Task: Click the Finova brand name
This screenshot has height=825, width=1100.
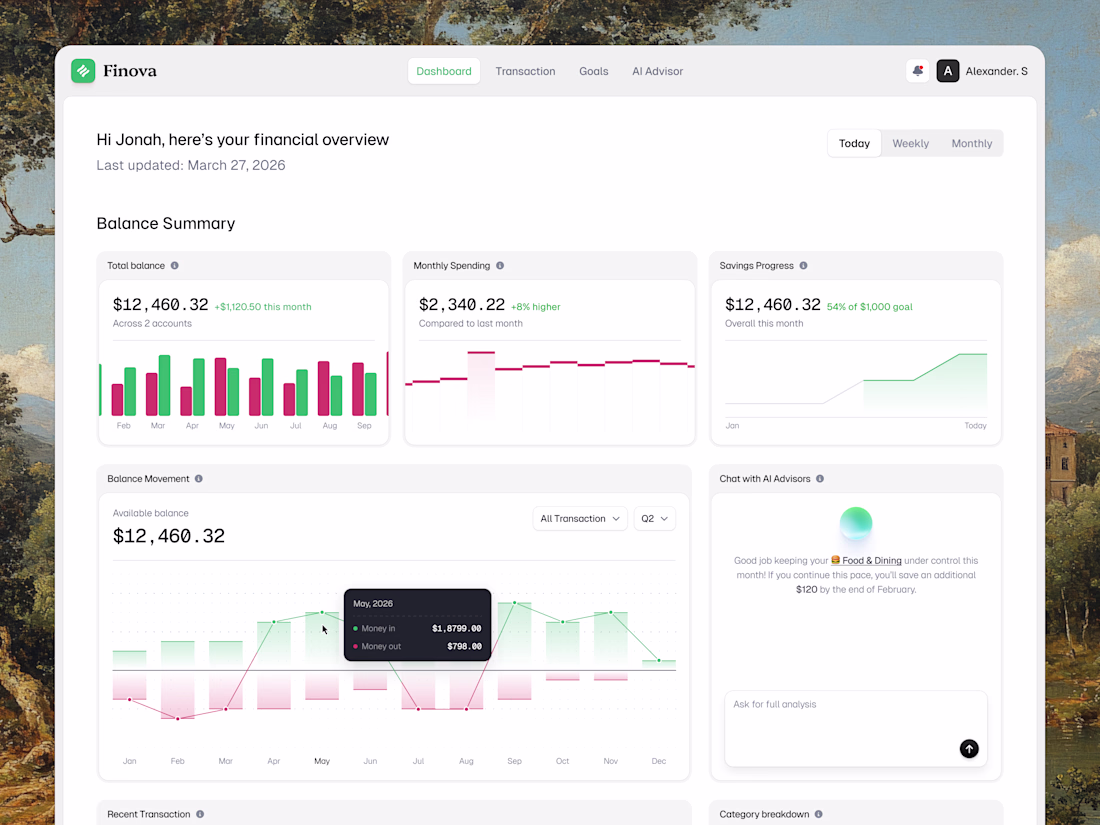Action: [x=130, y=71]
